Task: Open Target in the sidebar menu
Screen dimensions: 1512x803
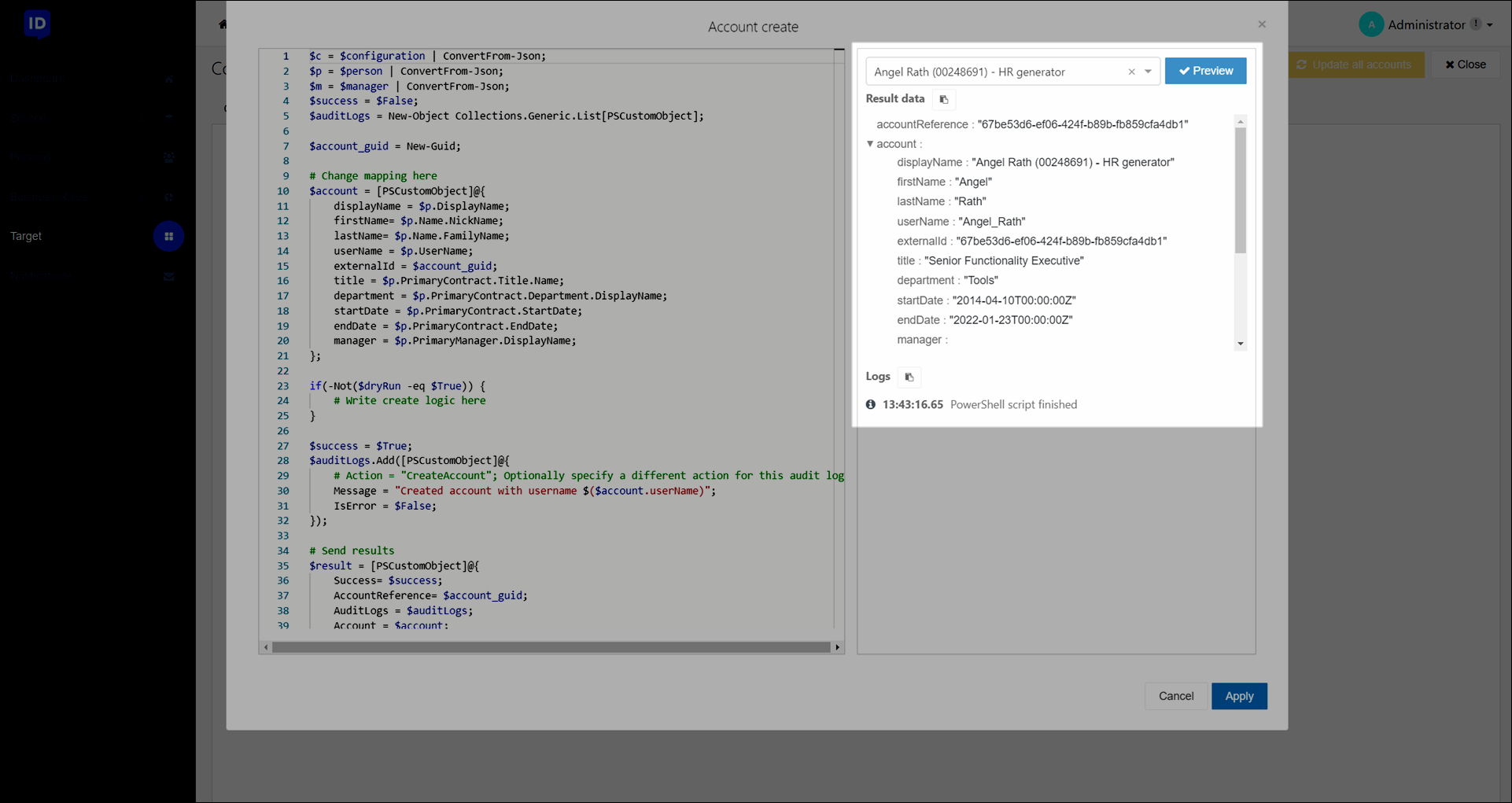Action: click(26, 236)
